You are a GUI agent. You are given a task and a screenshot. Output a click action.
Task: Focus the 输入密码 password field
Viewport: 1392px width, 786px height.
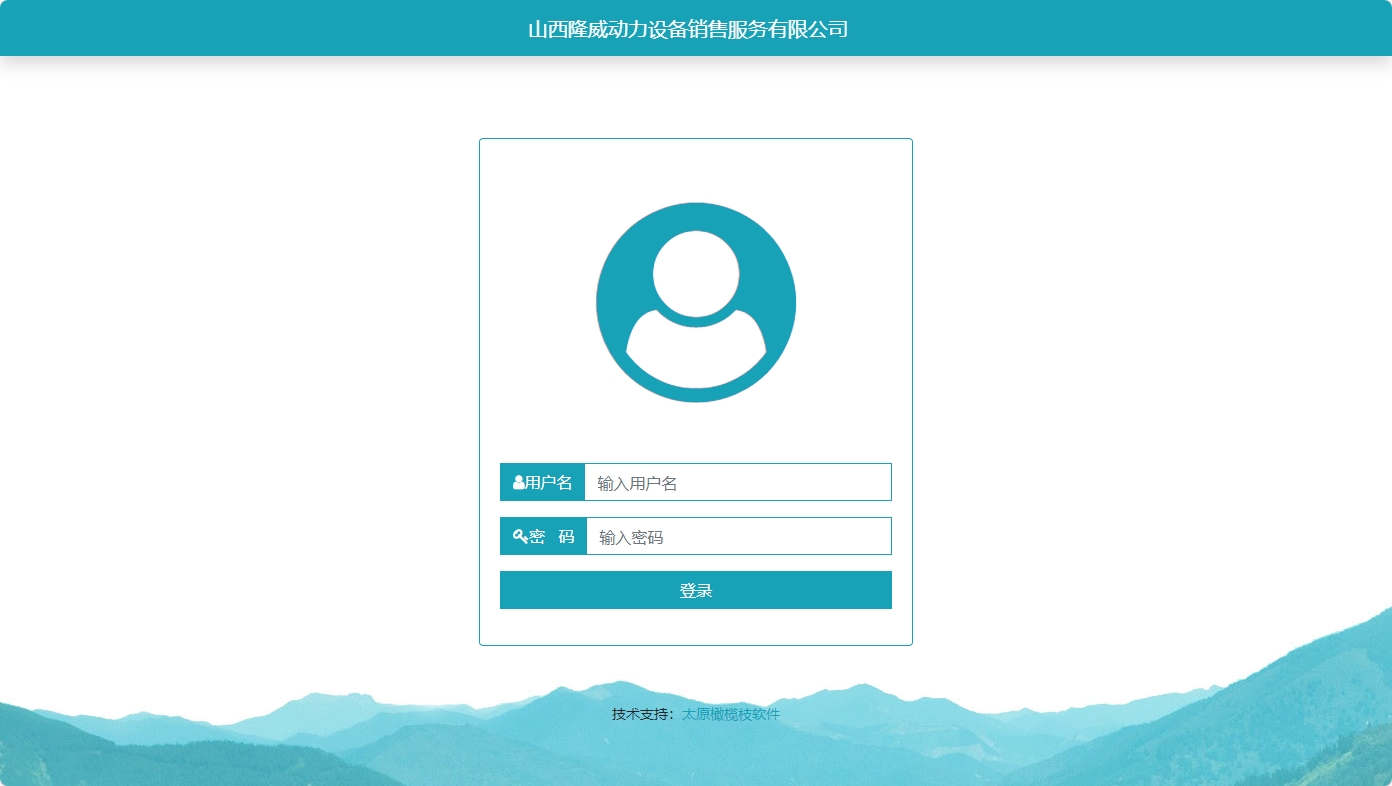click(x=738, y=536)
